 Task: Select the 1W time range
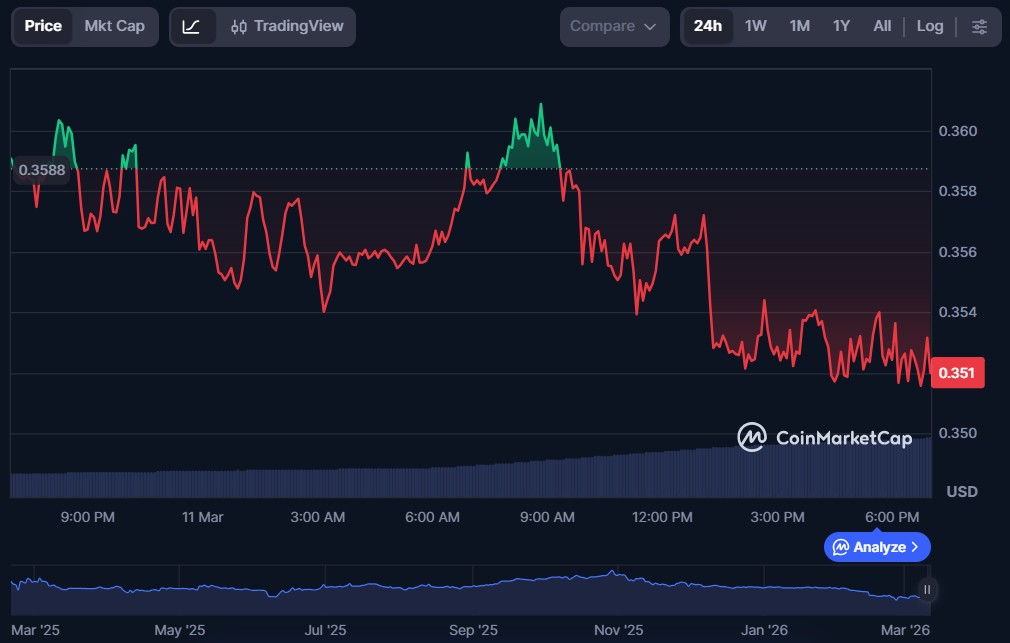tap(755, 26)
